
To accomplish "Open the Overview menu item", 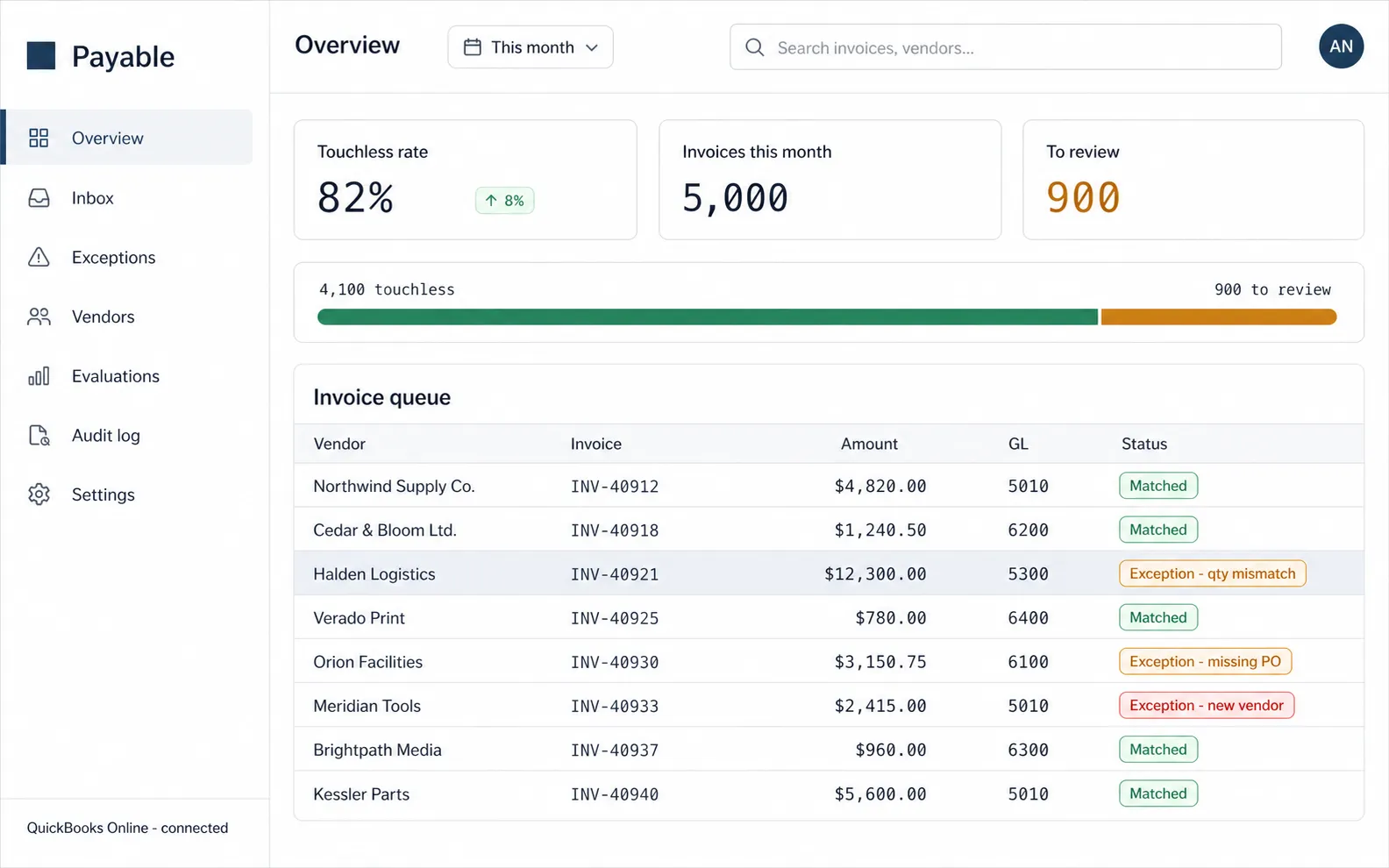I will pos(129,138).
